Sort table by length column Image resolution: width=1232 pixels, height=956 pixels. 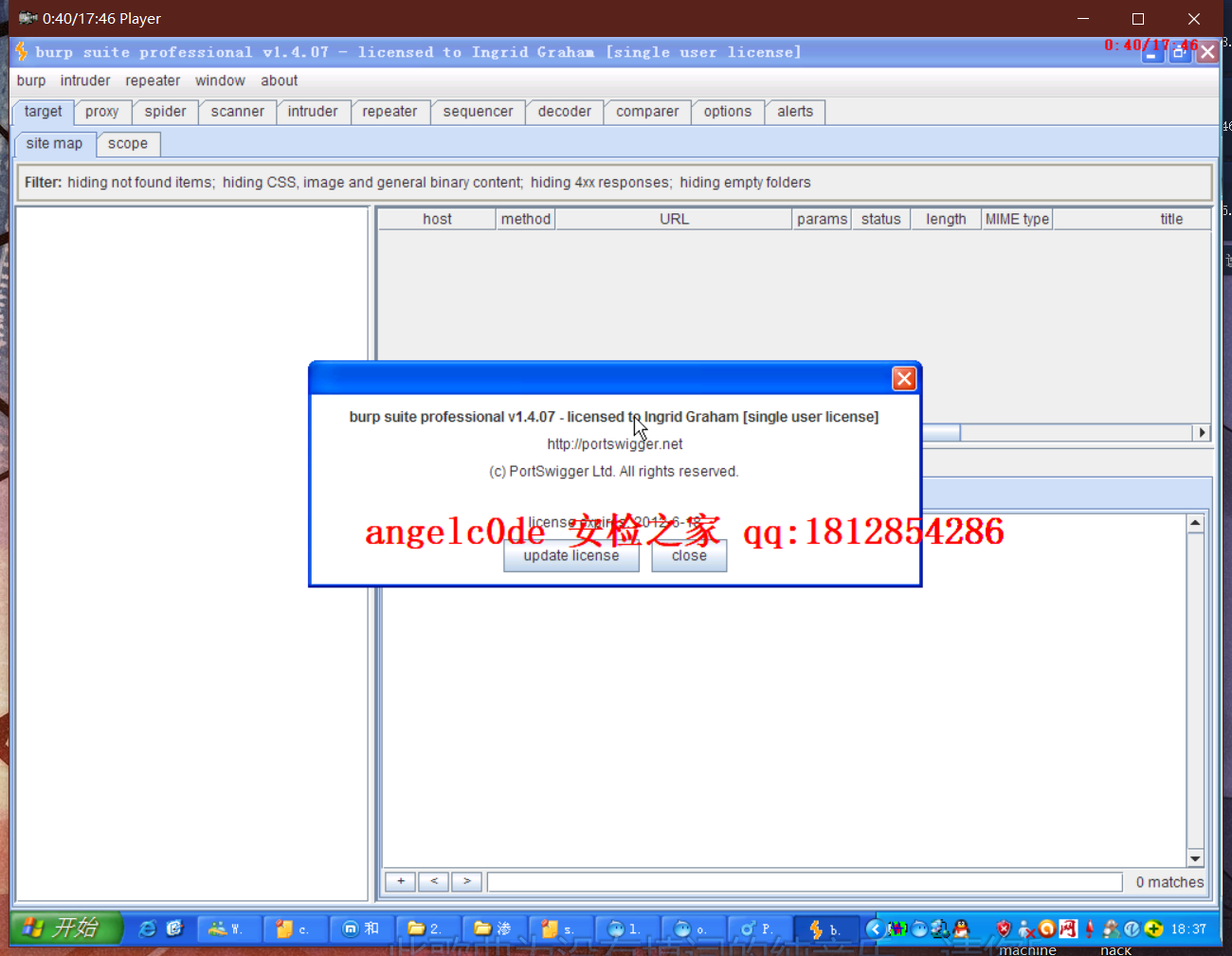click(x=946, y=219)
